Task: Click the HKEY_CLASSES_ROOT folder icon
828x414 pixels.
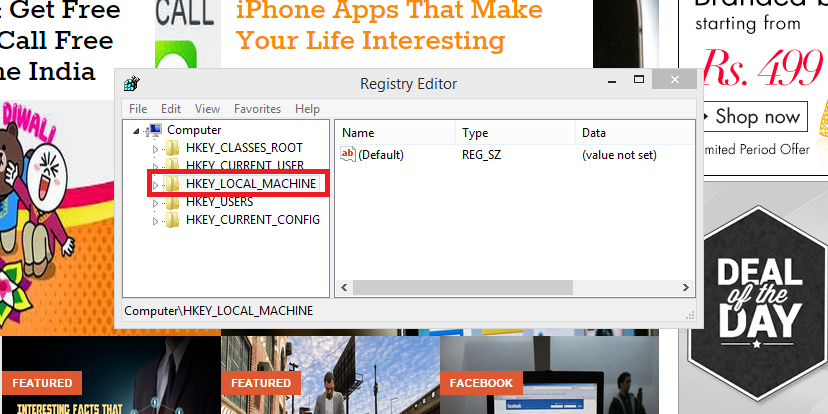Action: coord(172,148)
